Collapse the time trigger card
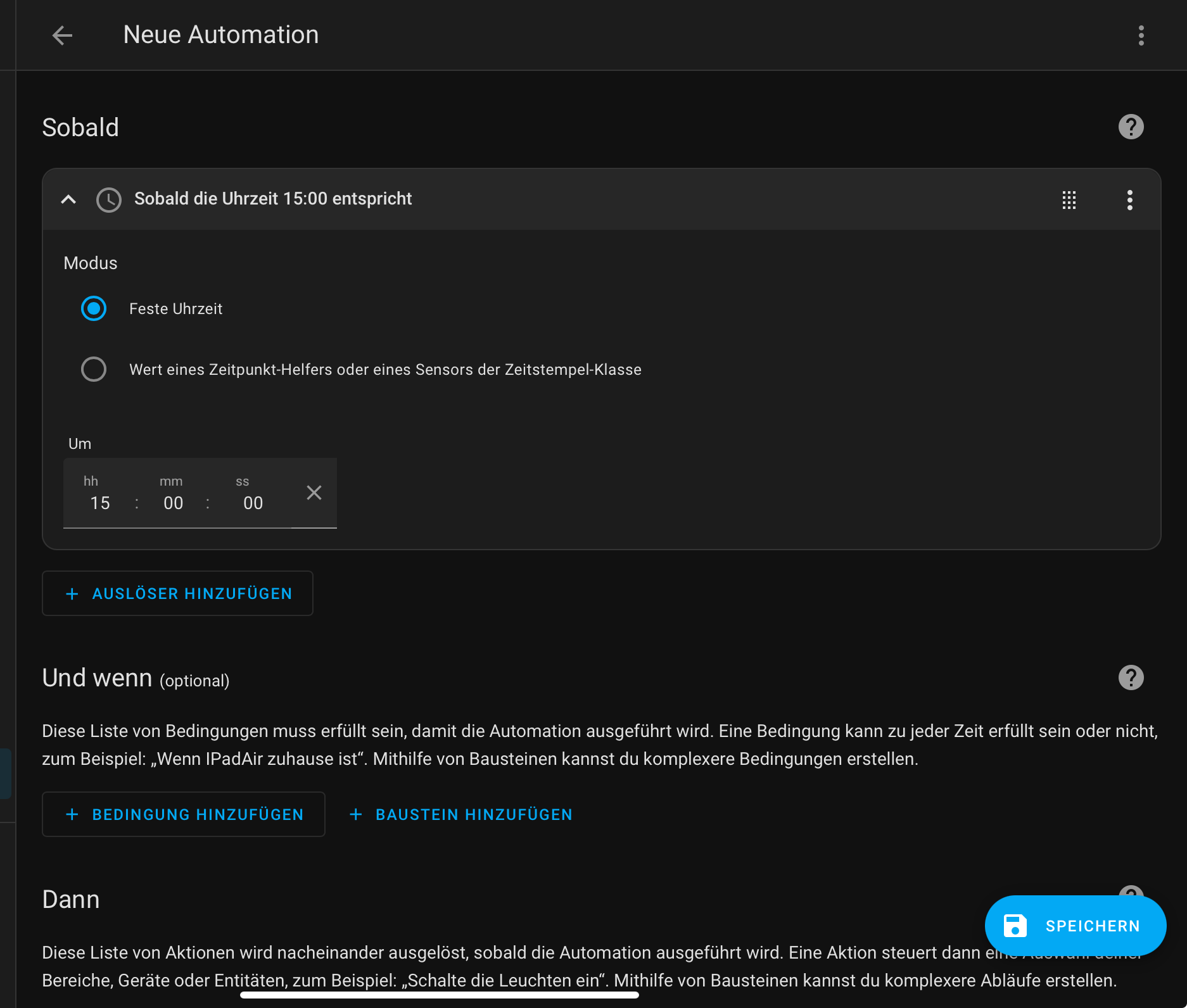This screenshot has width=1187, height=1008. point(68,199)
